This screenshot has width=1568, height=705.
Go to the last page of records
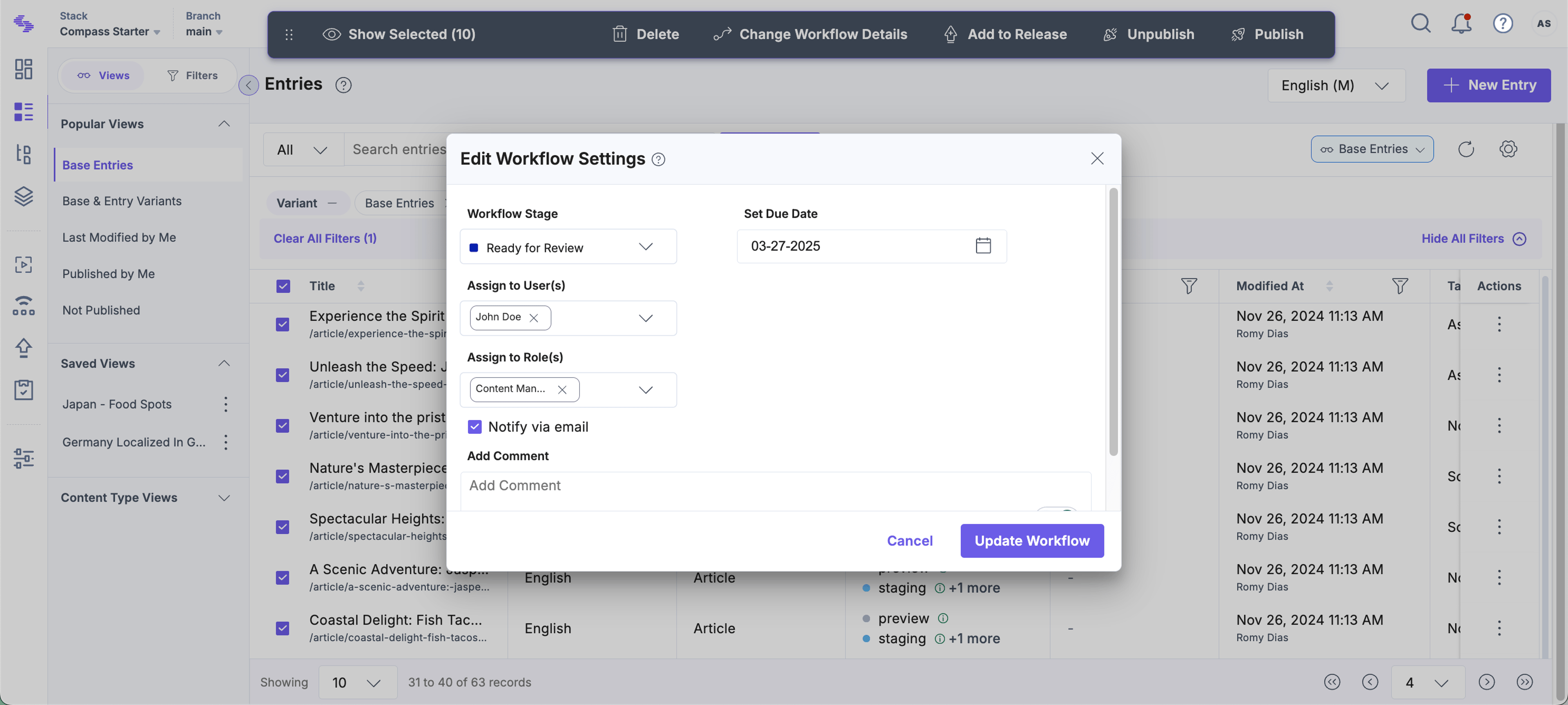click(x=1524, y=682)
